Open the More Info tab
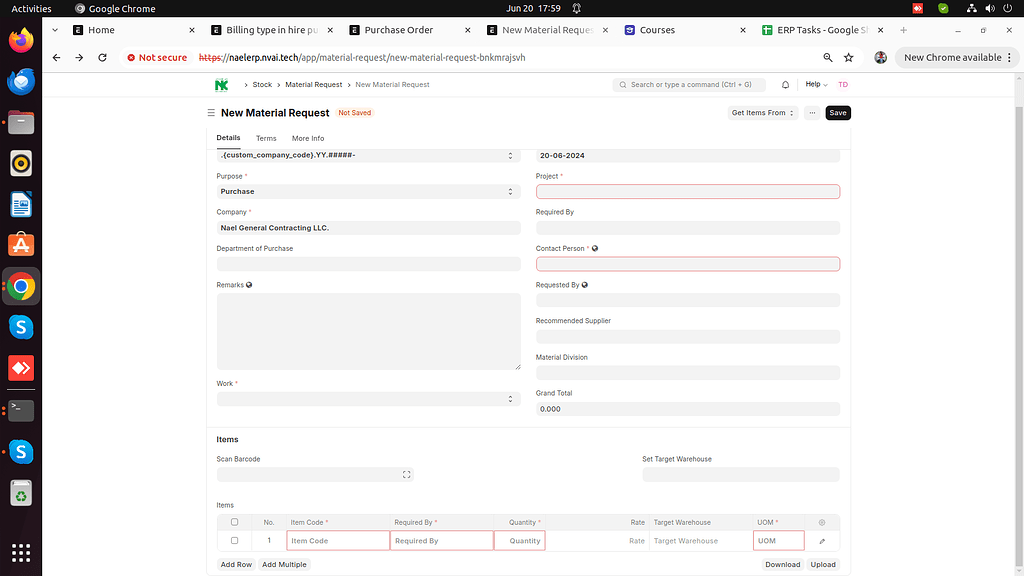1024x576 pixels. pyautogui.click(x=308, y=138)
